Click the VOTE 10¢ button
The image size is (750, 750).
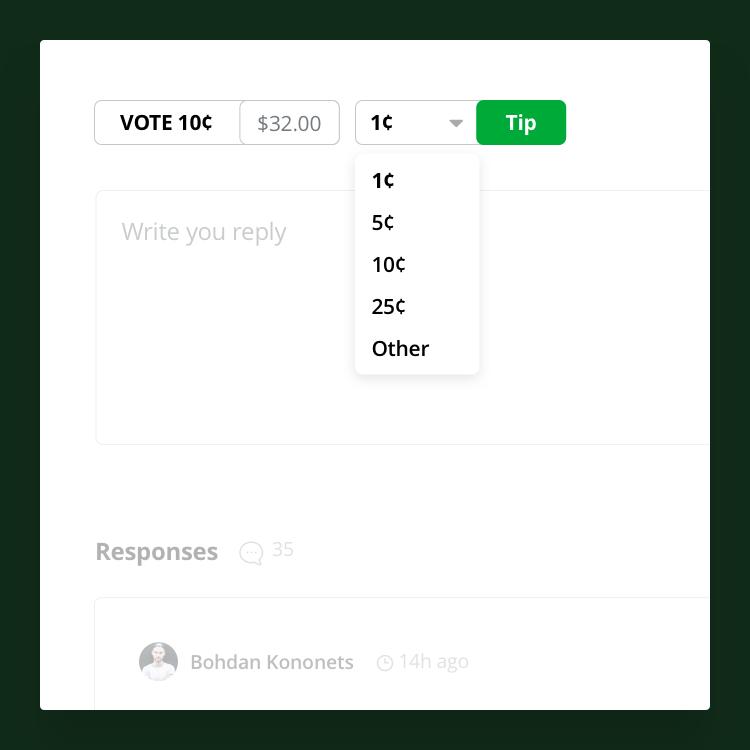tap(167, 123)
